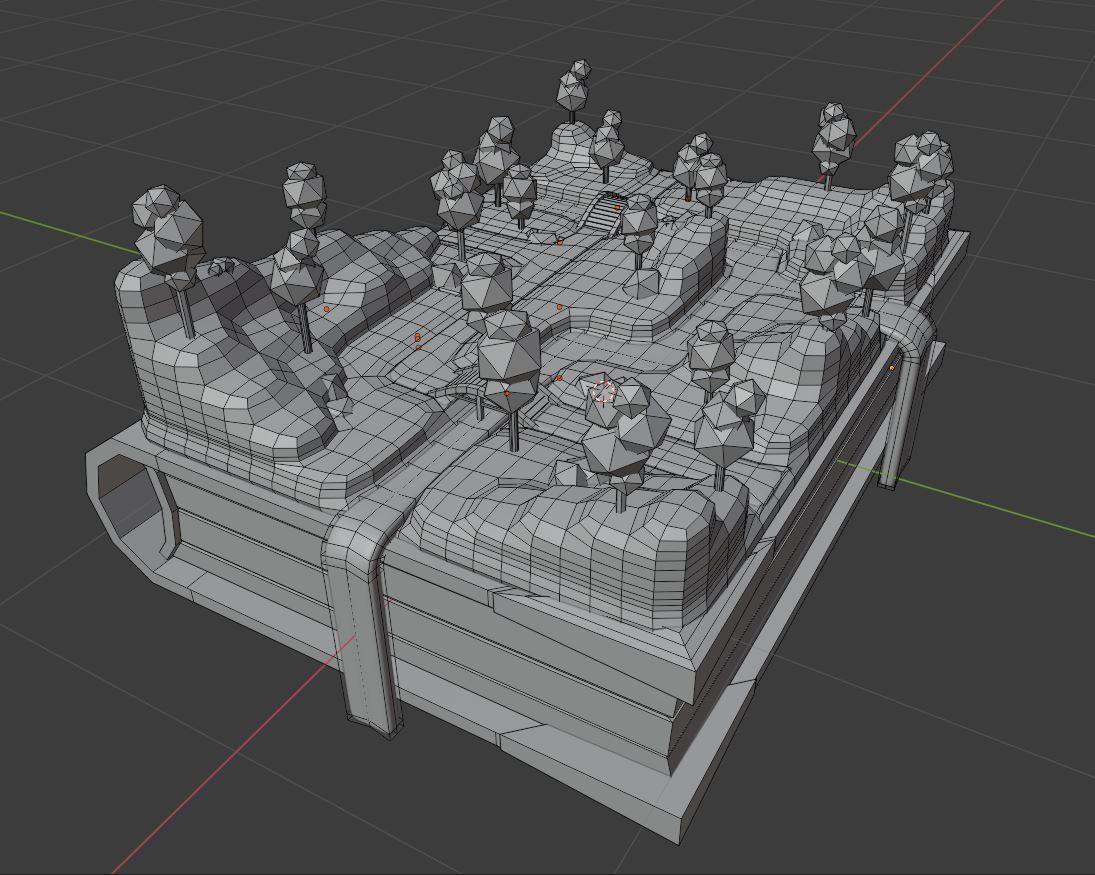Select the tree on the highest back peak
Screen dimensions: 1095x875
click(x=575, y=93)
